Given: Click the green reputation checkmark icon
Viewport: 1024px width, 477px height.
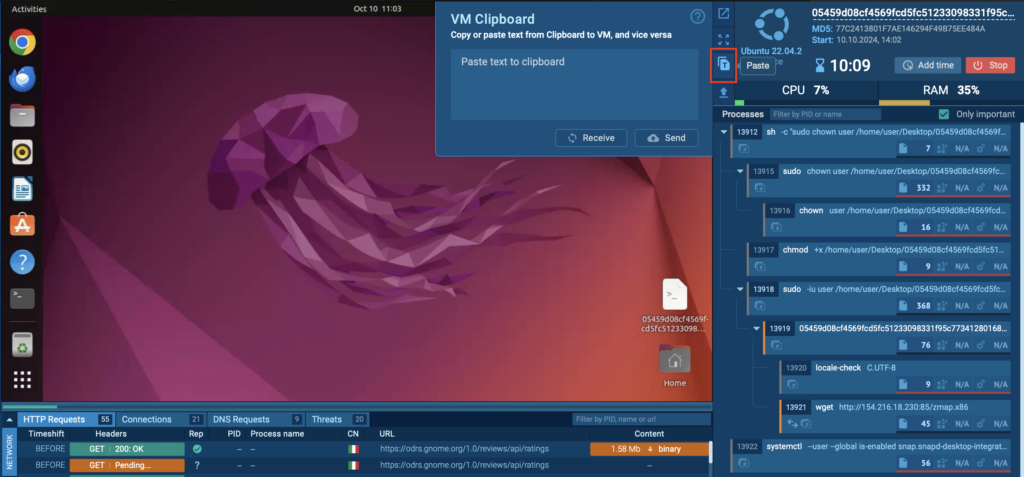Looking at the screenshot, I should (x=197, y=449).
